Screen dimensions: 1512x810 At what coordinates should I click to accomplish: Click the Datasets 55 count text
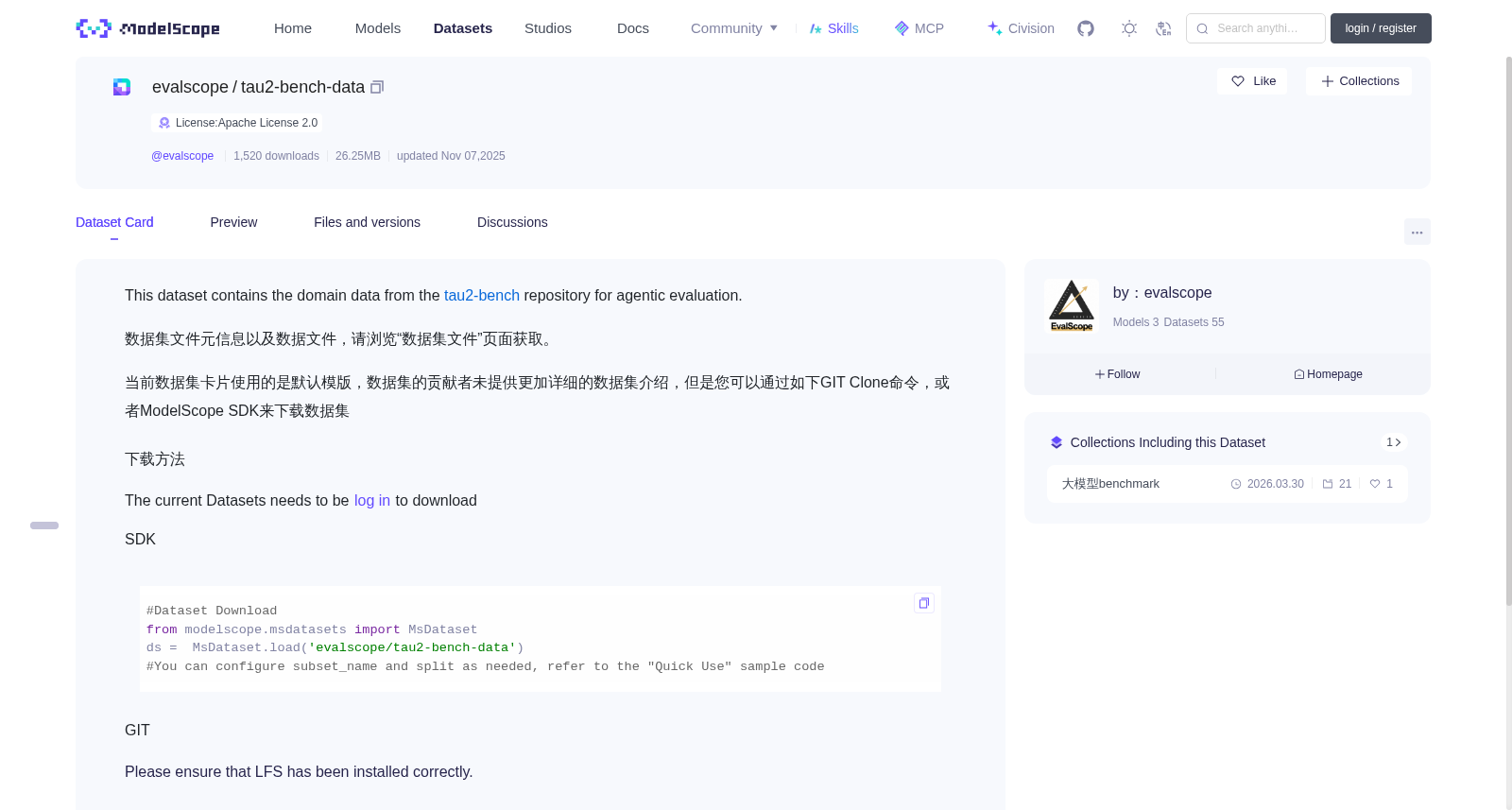pos(1194,322)
